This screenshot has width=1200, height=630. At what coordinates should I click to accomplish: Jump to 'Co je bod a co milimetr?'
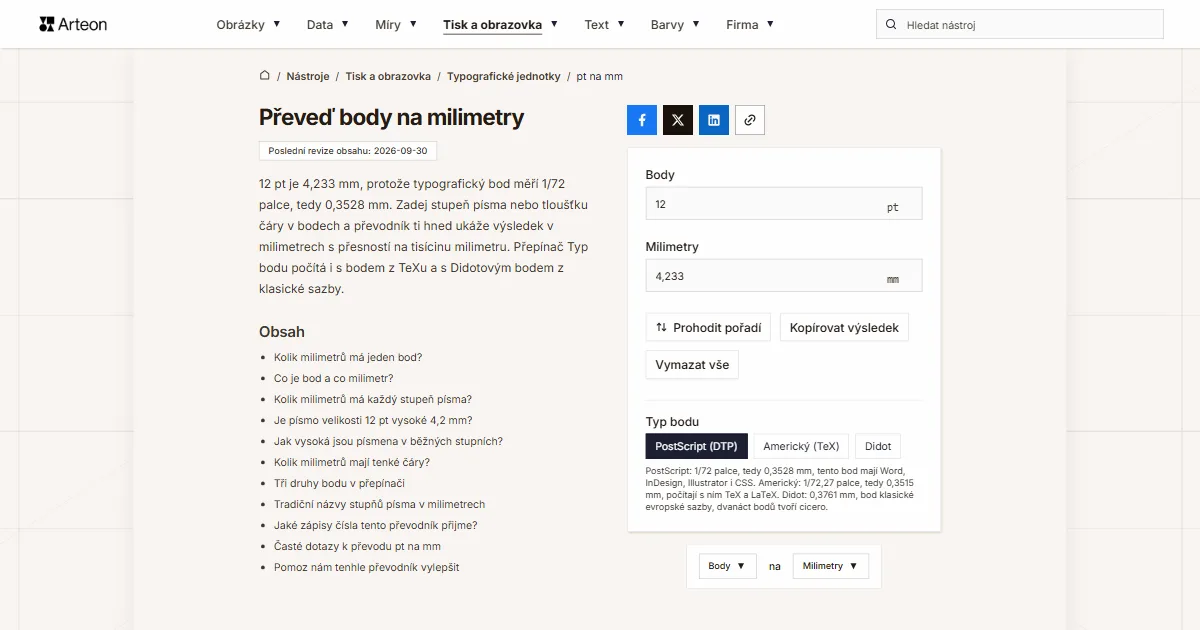coord(334,378)
